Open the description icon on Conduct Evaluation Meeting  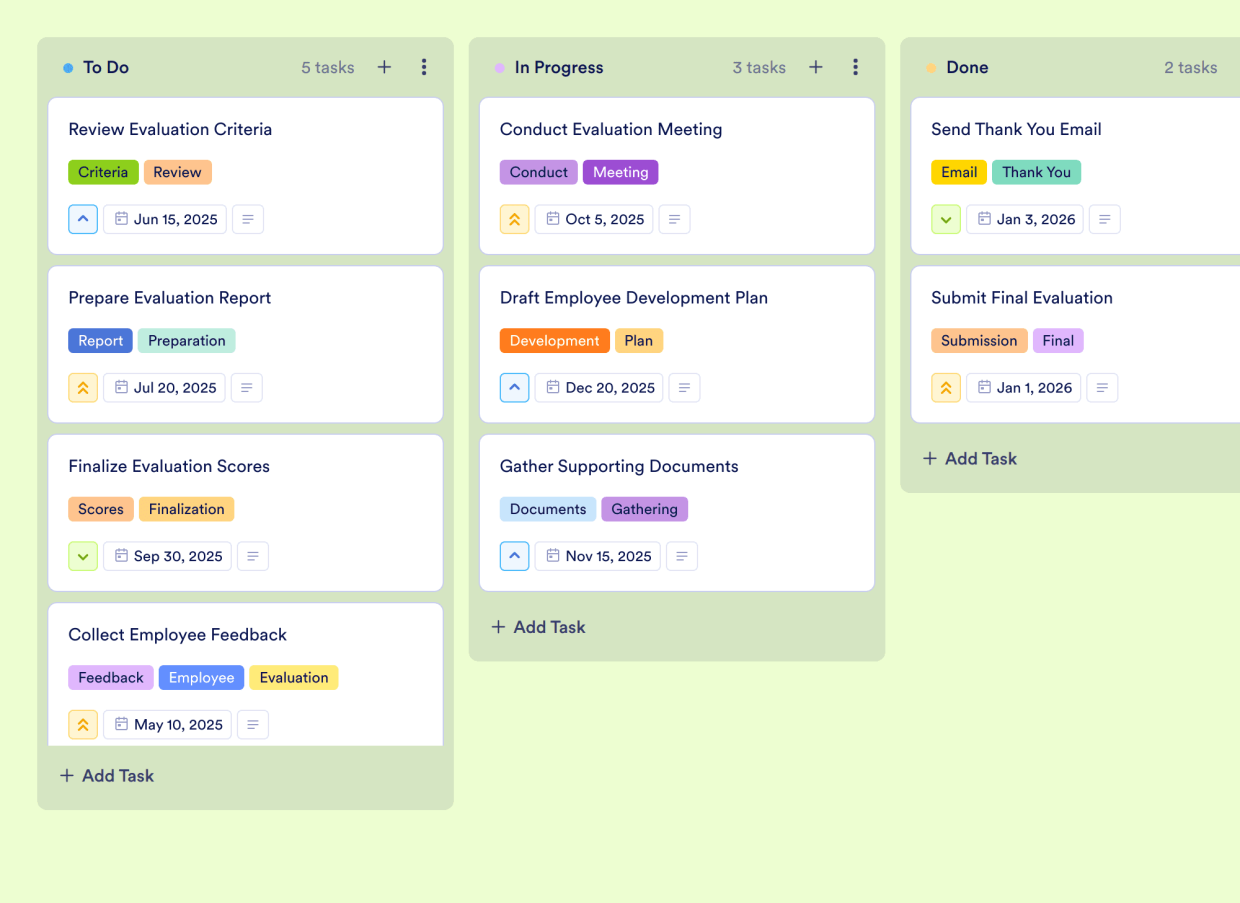coord(674,219)
